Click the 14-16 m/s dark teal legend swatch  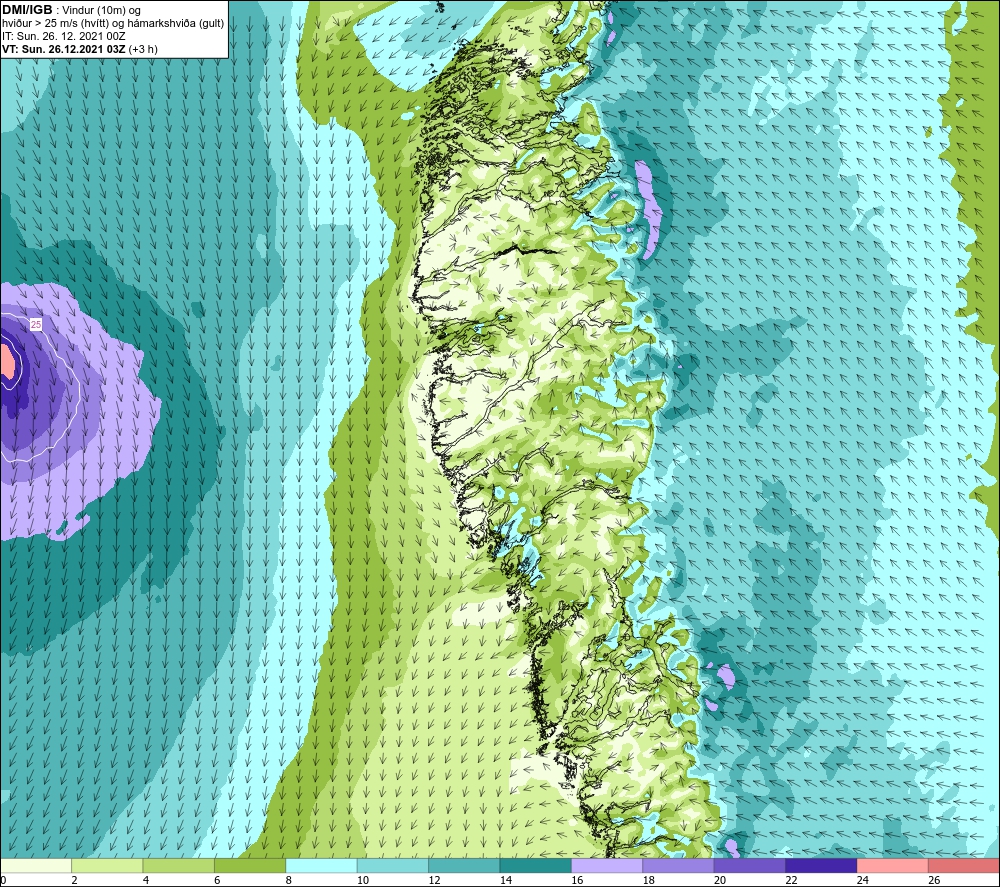pos(536,865)
